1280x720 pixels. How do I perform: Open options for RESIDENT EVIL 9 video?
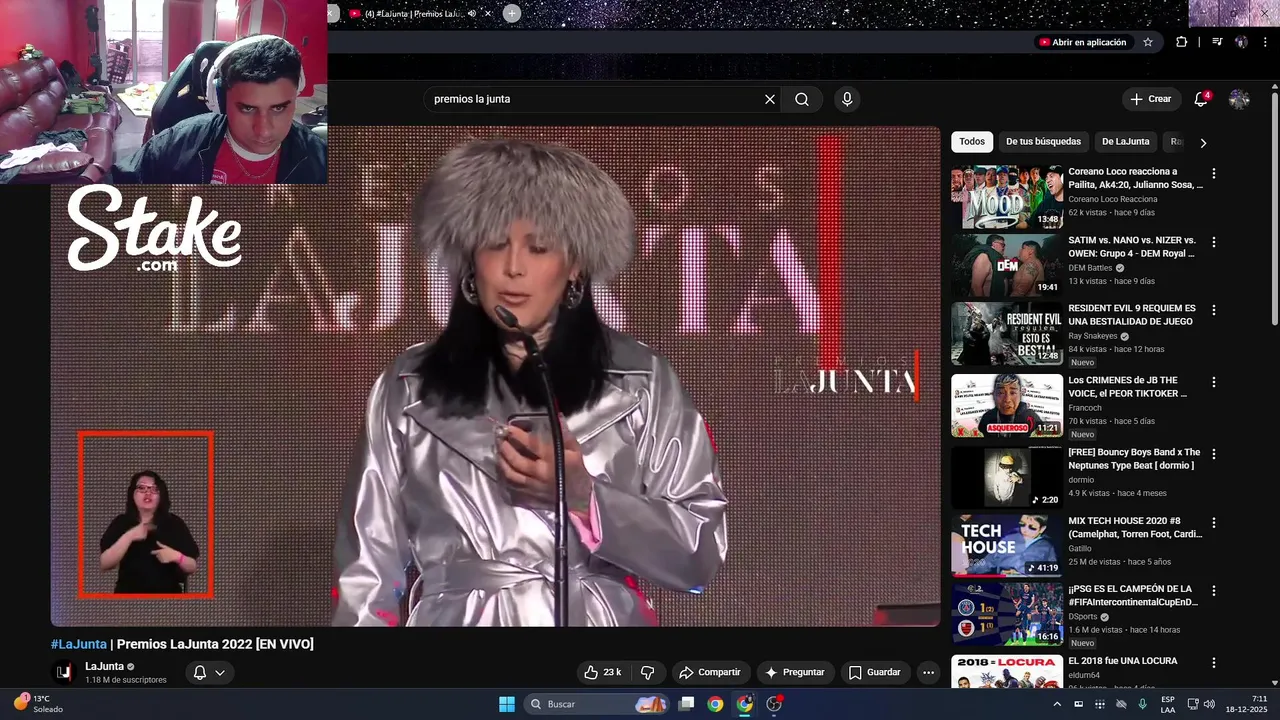coord(1214,310)
